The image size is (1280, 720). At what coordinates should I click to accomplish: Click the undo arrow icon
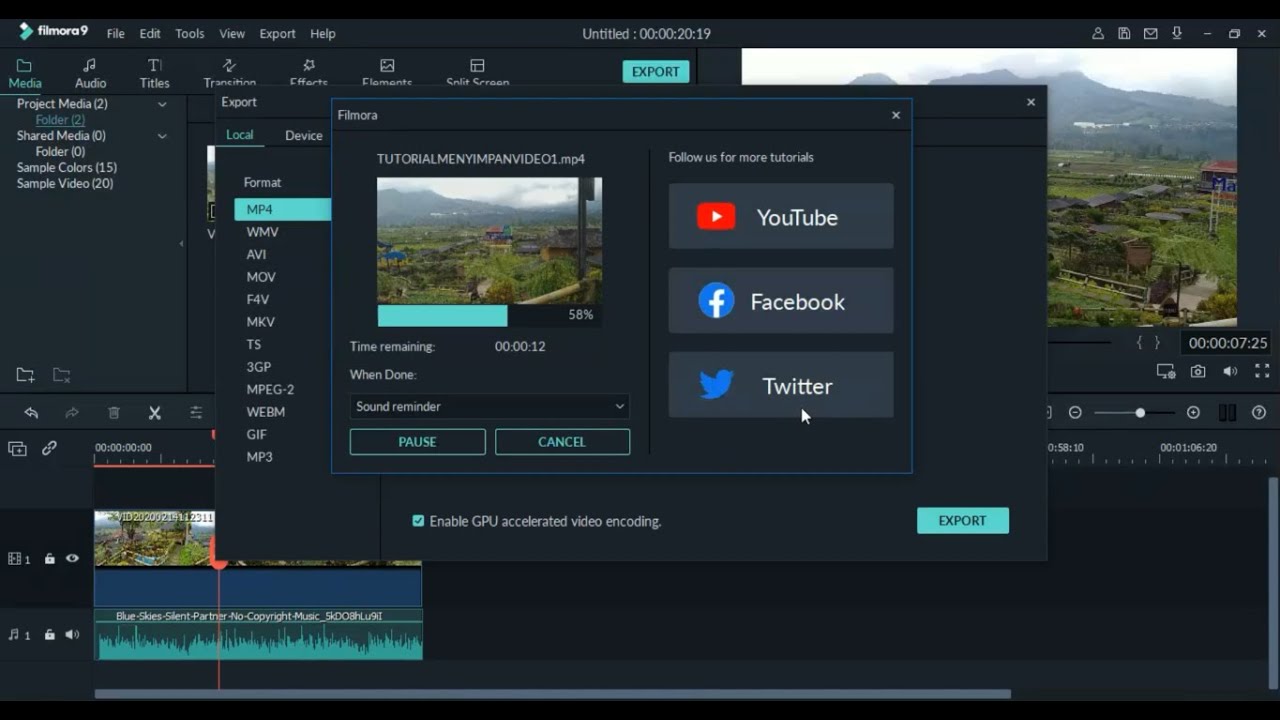click(31, 413)
